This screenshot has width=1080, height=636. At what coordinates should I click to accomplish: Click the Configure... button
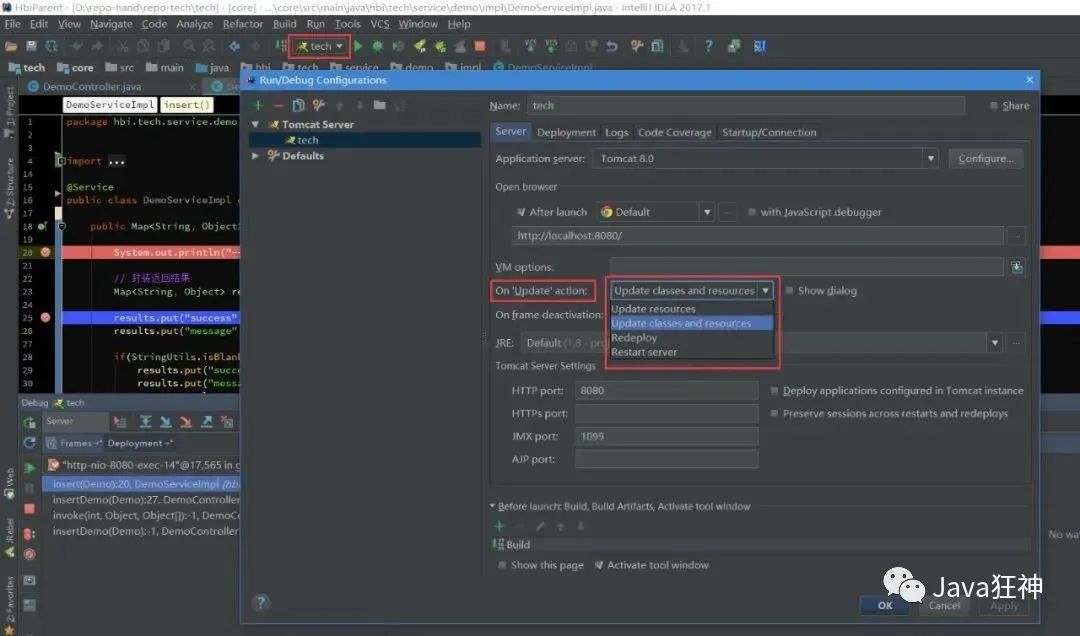point(986,158)
